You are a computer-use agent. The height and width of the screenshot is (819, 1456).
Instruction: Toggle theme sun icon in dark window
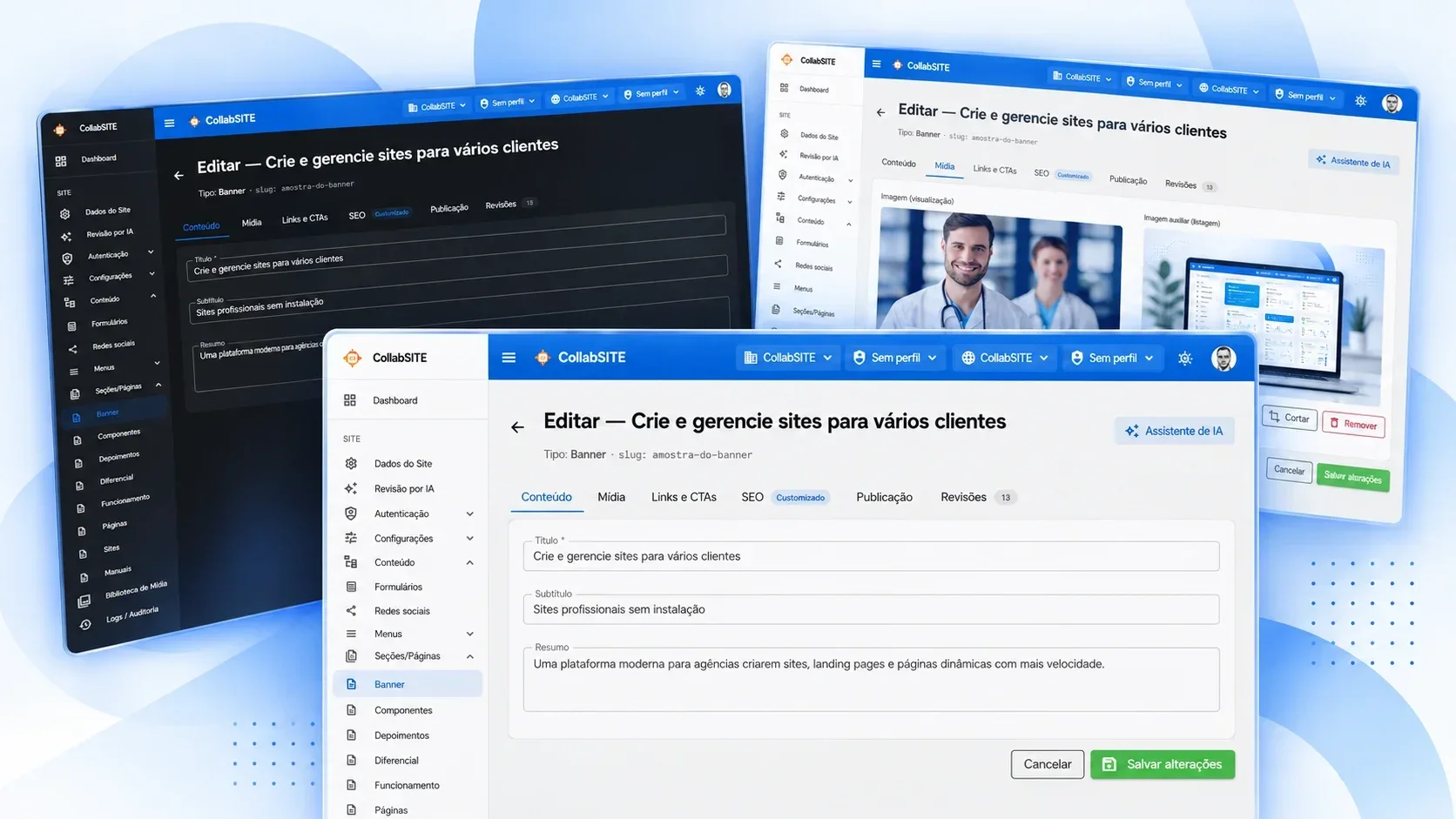tap(700, 91)
